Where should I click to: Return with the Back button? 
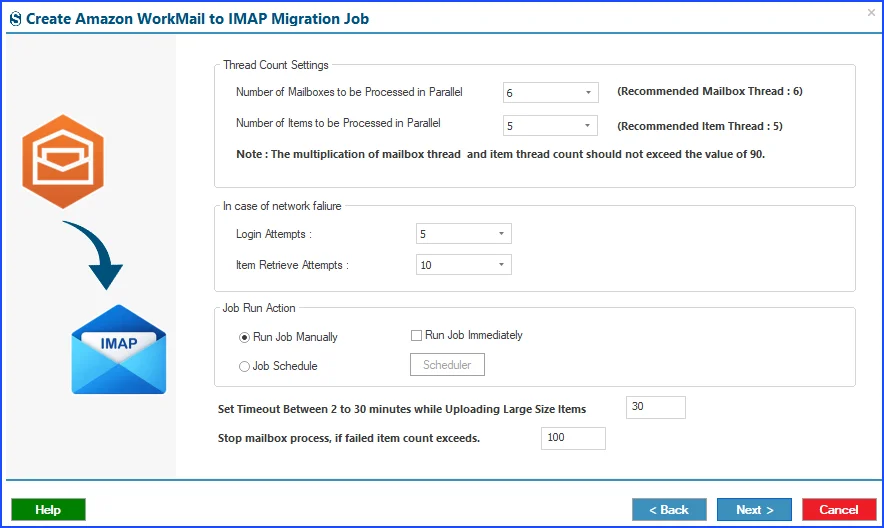click(669, 509)
